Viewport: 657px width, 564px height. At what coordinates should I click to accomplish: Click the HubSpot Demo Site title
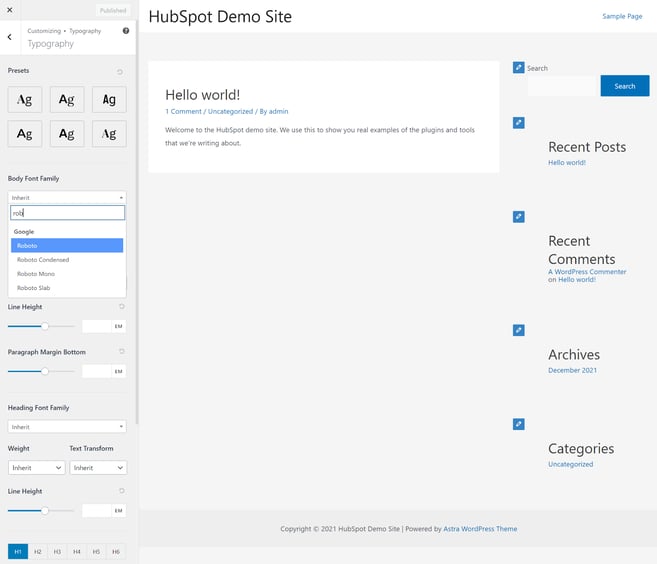tap(220, 17)
